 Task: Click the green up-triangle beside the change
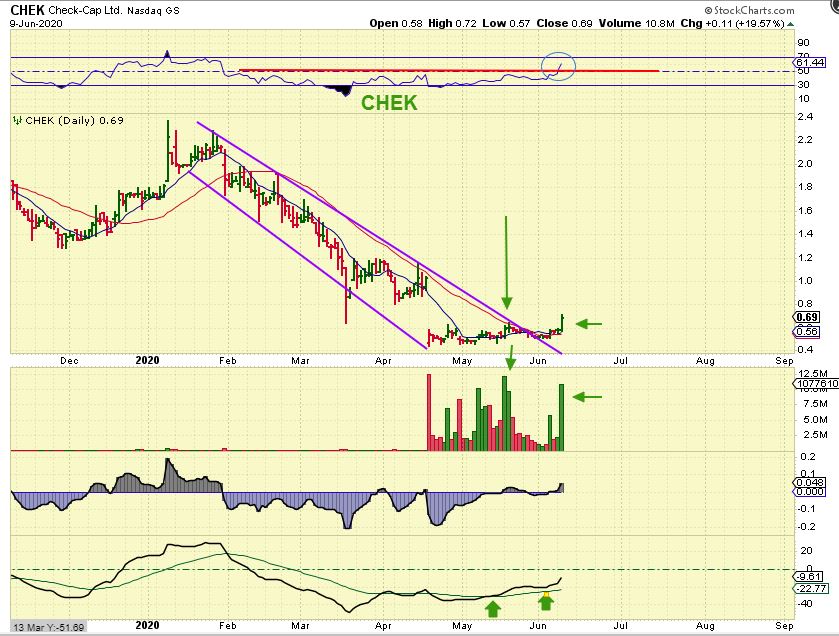pos(790,24)
